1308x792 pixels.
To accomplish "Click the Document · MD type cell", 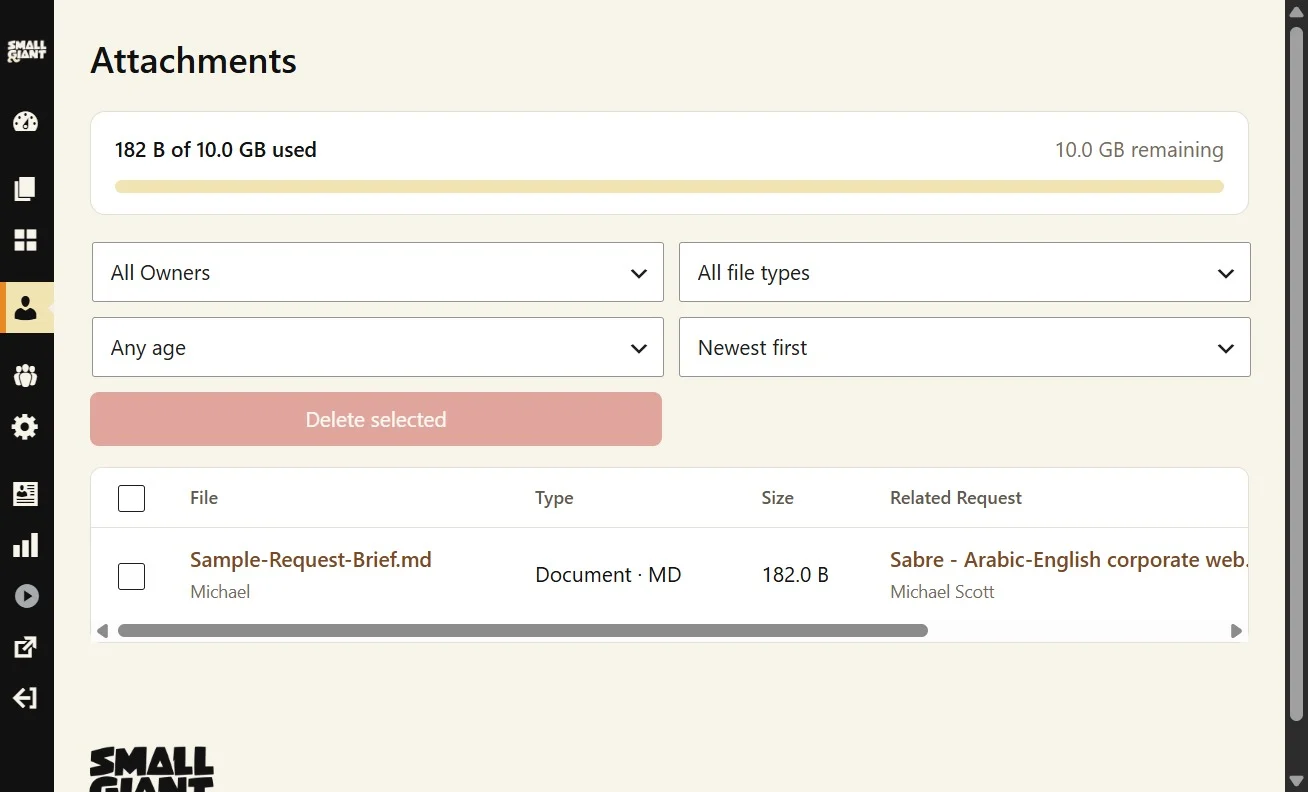I will 608,575.
